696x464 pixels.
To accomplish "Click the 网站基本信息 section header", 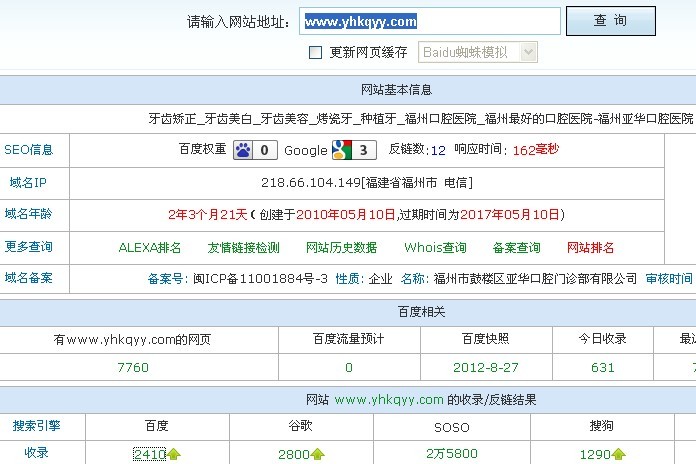I will pyautogui.click(x=396, y=90).
